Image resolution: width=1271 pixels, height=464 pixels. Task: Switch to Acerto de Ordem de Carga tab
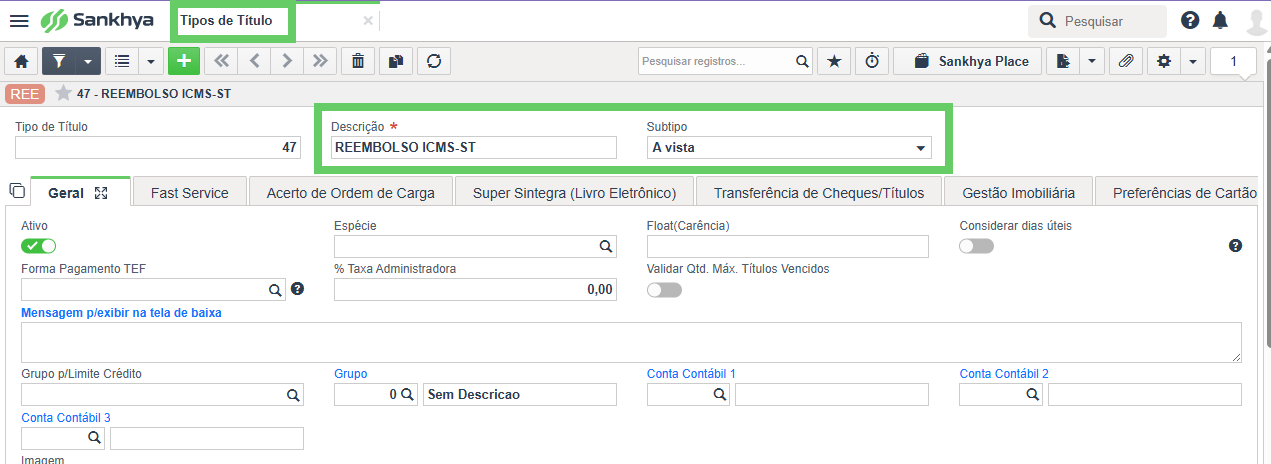pos(350,193)
